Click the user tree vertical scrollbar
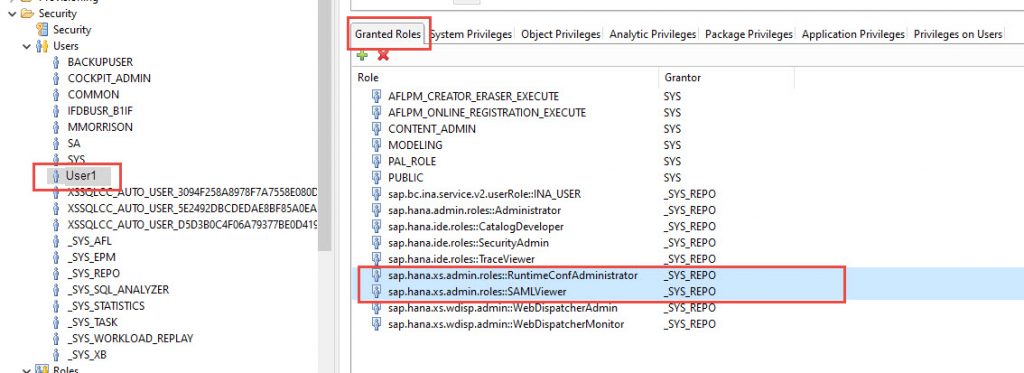Screen dimensions: 1024x373 (x=325, y=124)
